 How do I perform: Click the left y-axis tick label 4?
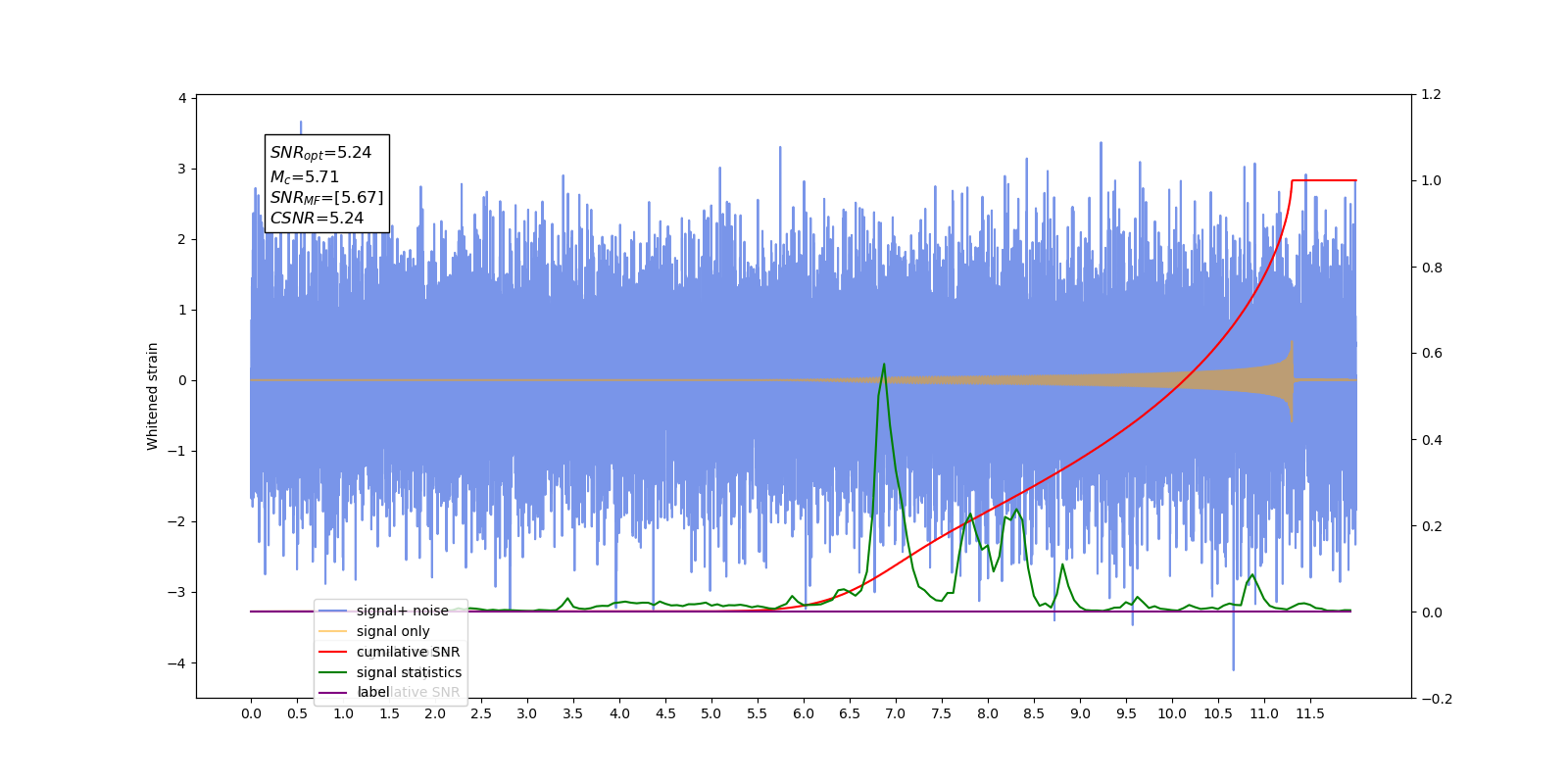[x=182, y=98]
